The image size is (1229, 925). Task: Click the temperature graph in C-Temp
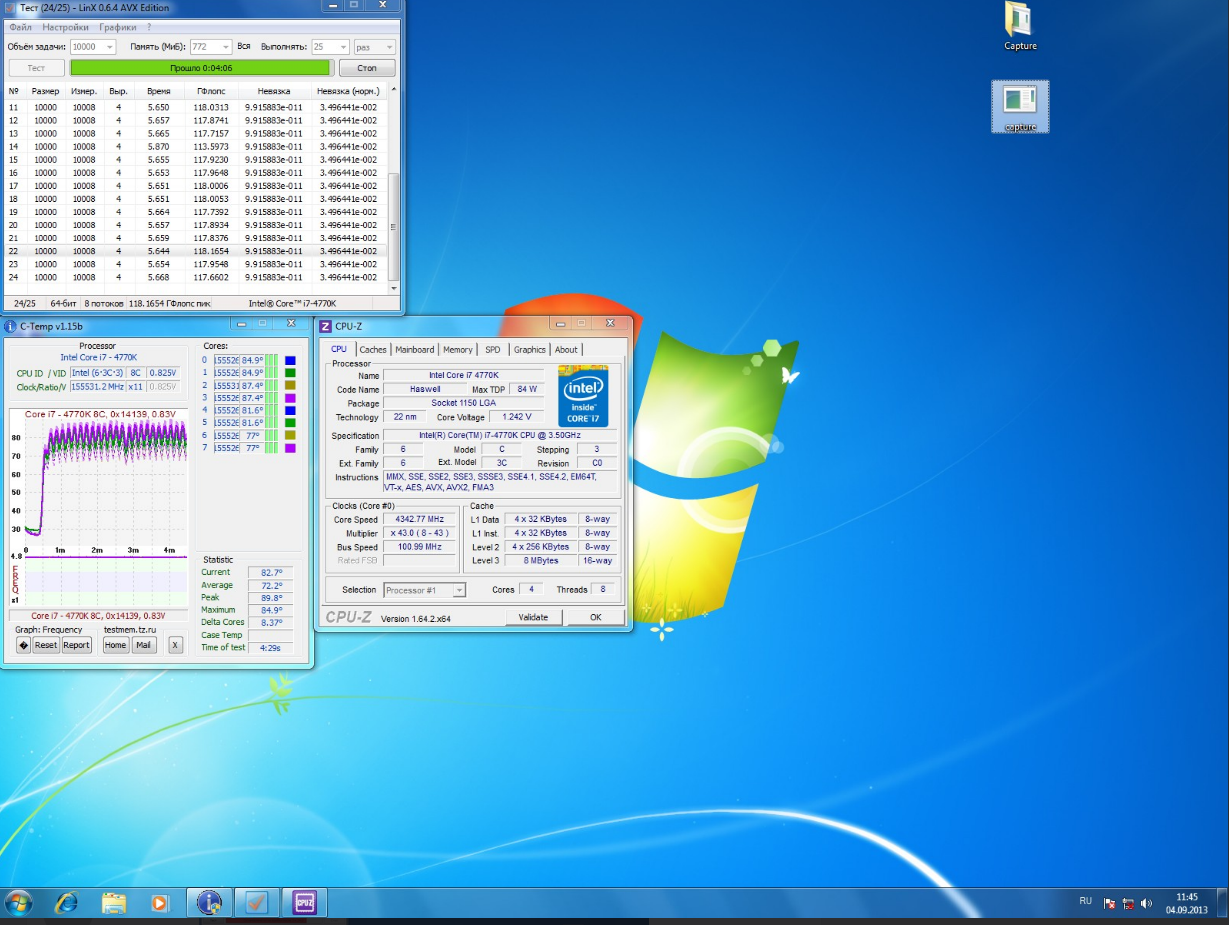click(x=98, y=482)
